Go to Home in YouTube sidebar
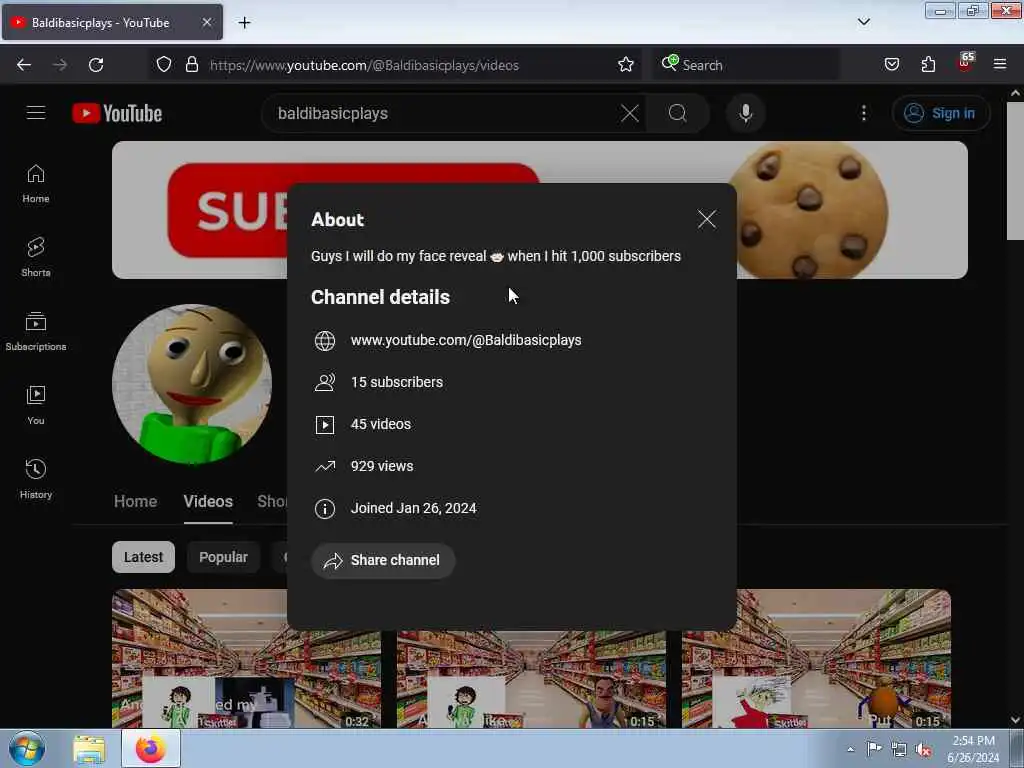Image resolution: width=1024 pixels, height=768 pixels. tap(36, 184)
